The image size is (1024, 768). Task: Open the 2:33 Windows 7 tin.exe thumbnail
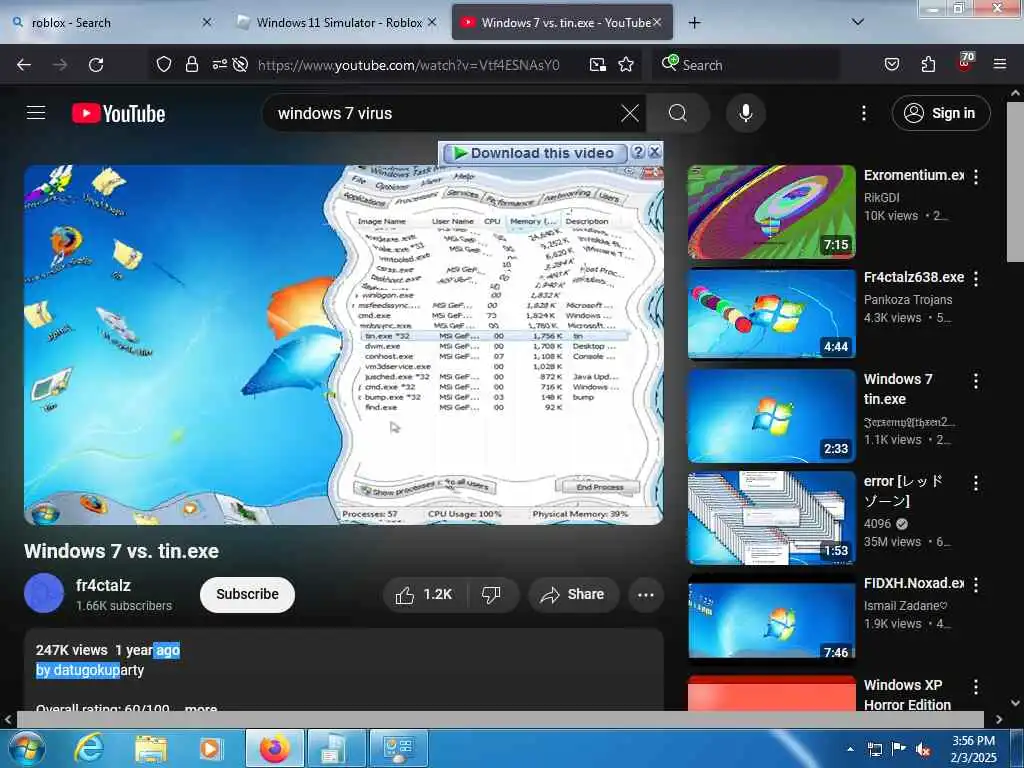pyautogui.click(x=771, y=415)
